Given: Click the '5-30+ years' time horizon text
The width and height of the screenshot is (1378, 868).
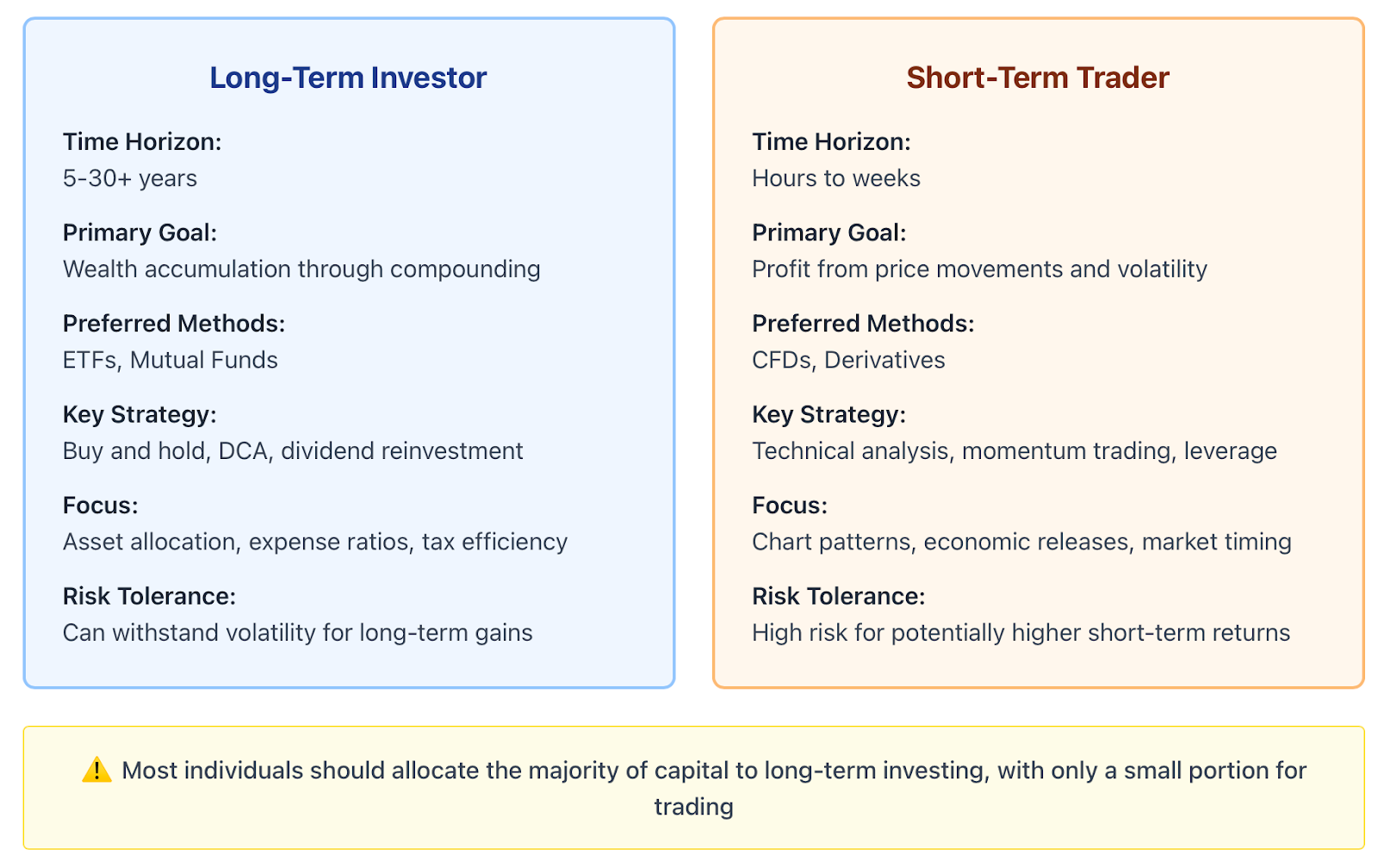Looking at the screenshot, I should pos(130,178).
